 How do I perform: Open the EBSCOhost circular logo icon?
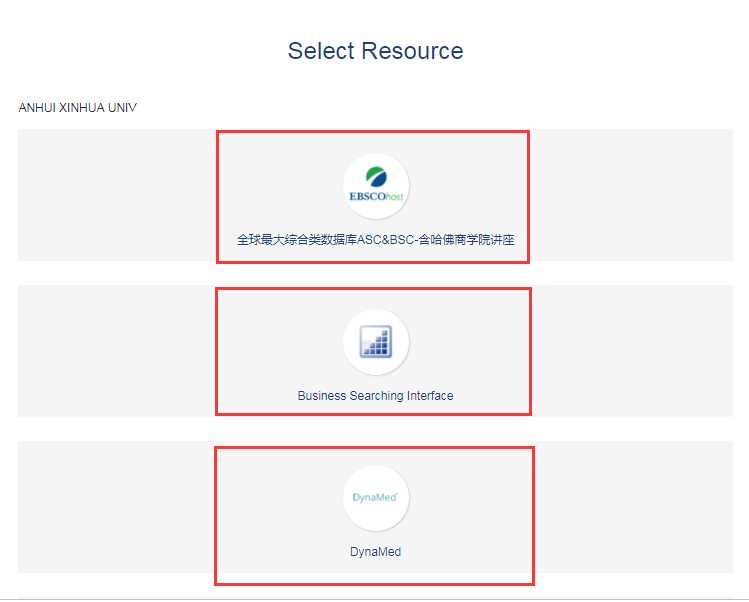(376, 187)
